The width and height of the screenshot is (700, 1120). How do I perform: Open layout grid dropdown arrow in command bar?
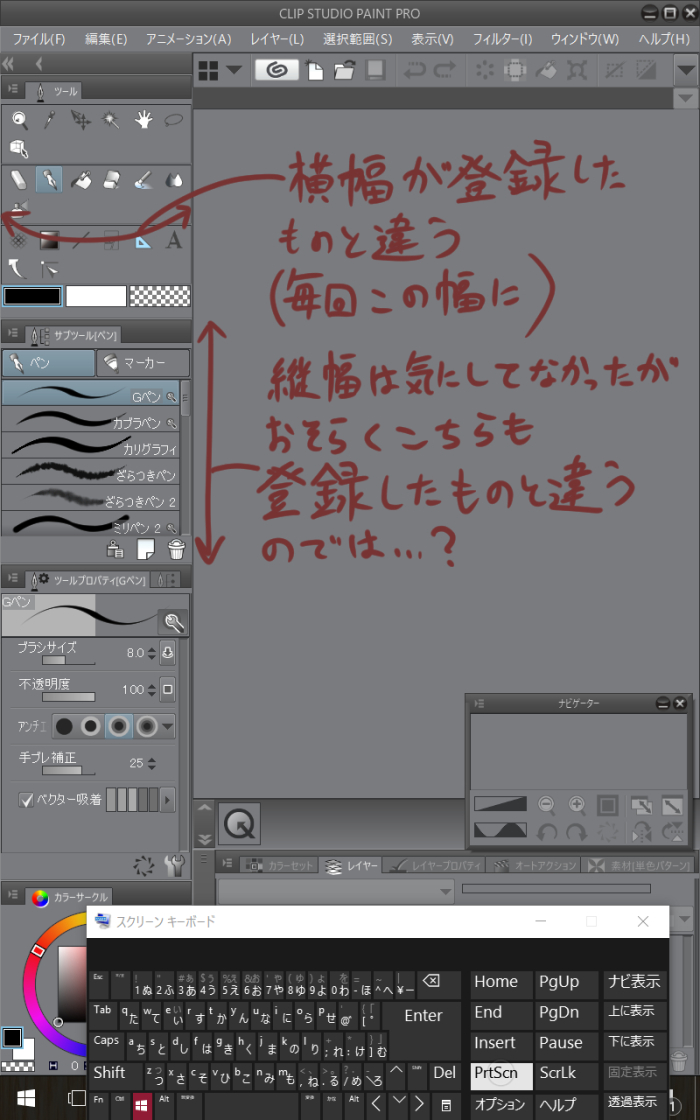234,70
